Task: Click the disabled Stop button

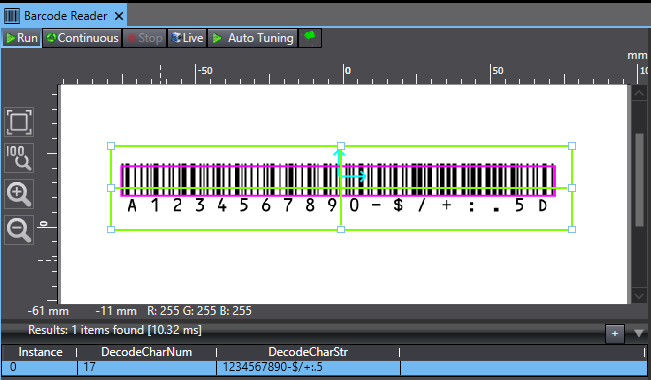Action: (x=144, y=38)
